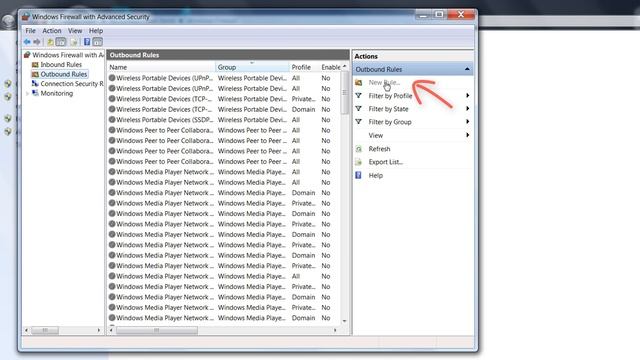This screenshot has height=360, width=640.
Task: Click the firewall app icon in title bar
Action: [x=26, y=17]
